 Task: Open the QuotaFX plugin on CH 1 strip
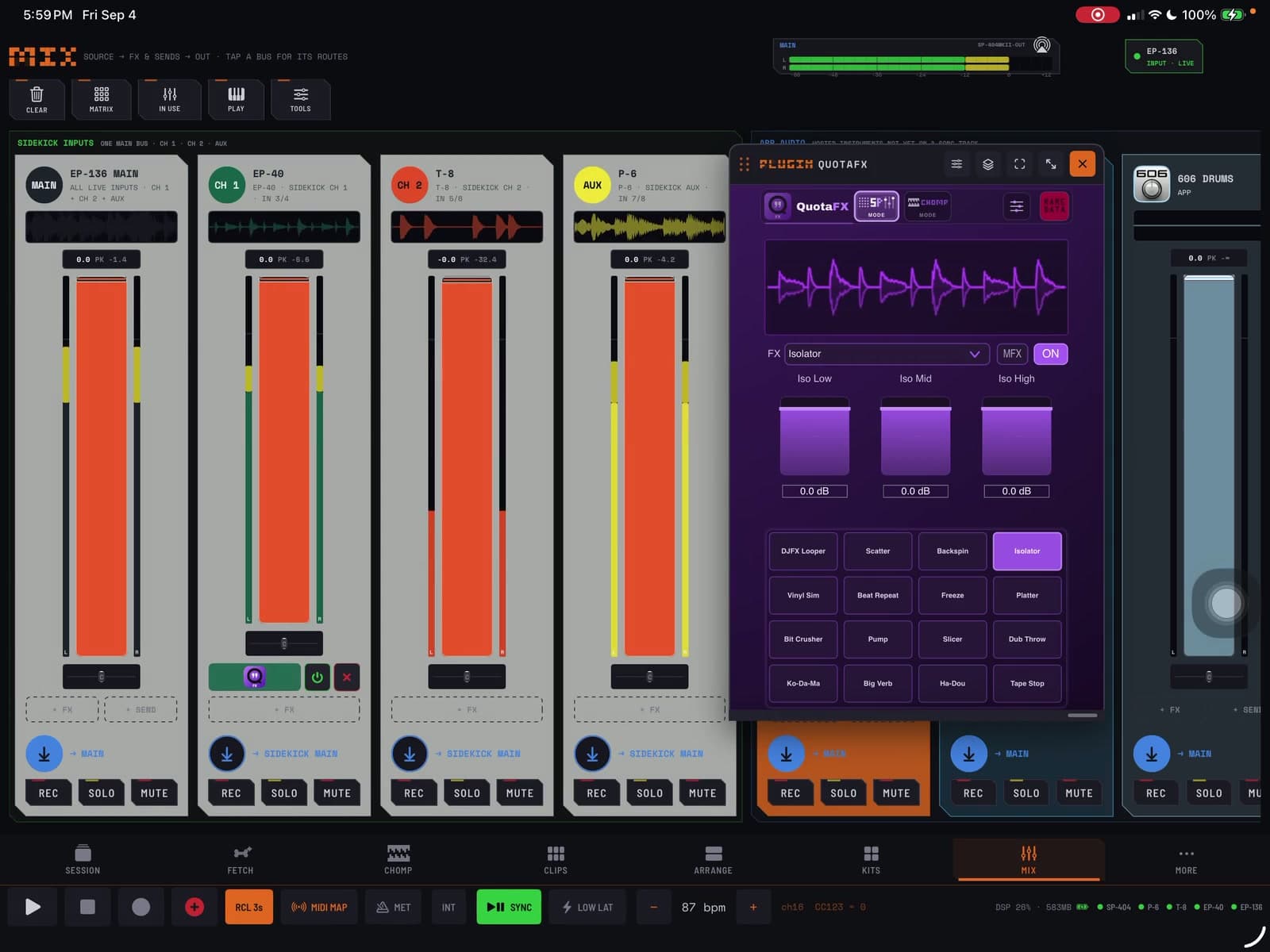pyautogui.click(x=254, y=677)
